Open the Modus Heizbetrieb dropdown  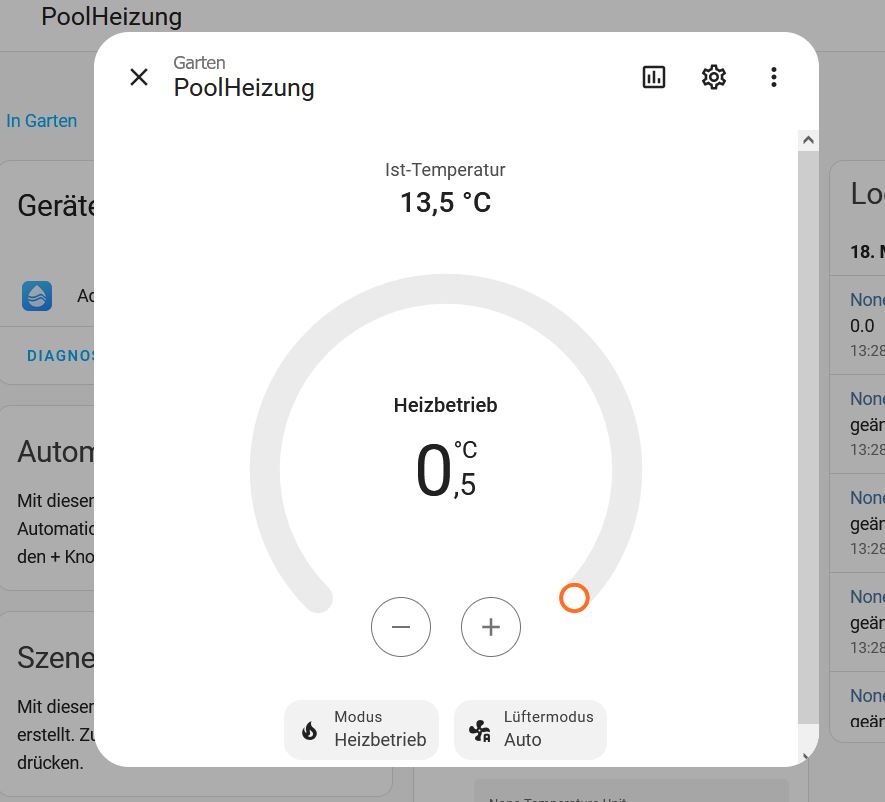(361, 729)
